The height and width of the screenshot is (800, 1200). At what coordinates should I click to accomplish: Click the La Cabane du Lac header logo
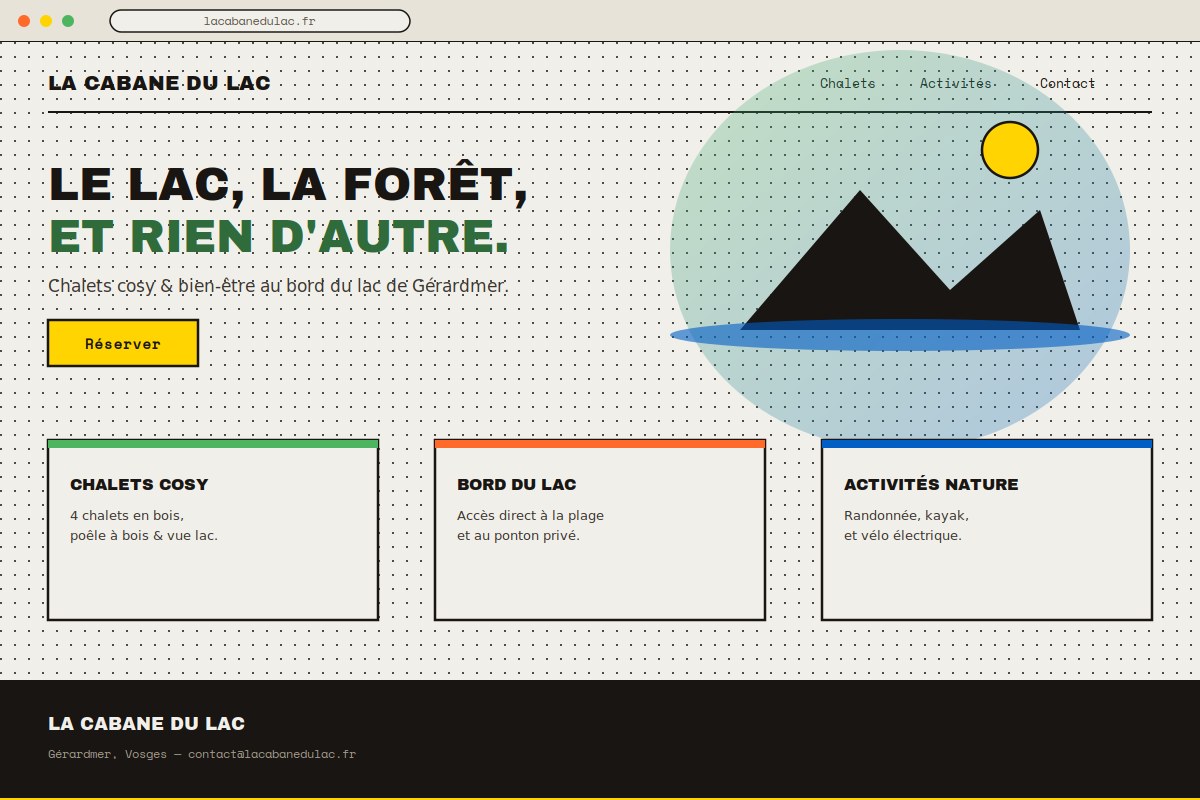click(159, 83)
